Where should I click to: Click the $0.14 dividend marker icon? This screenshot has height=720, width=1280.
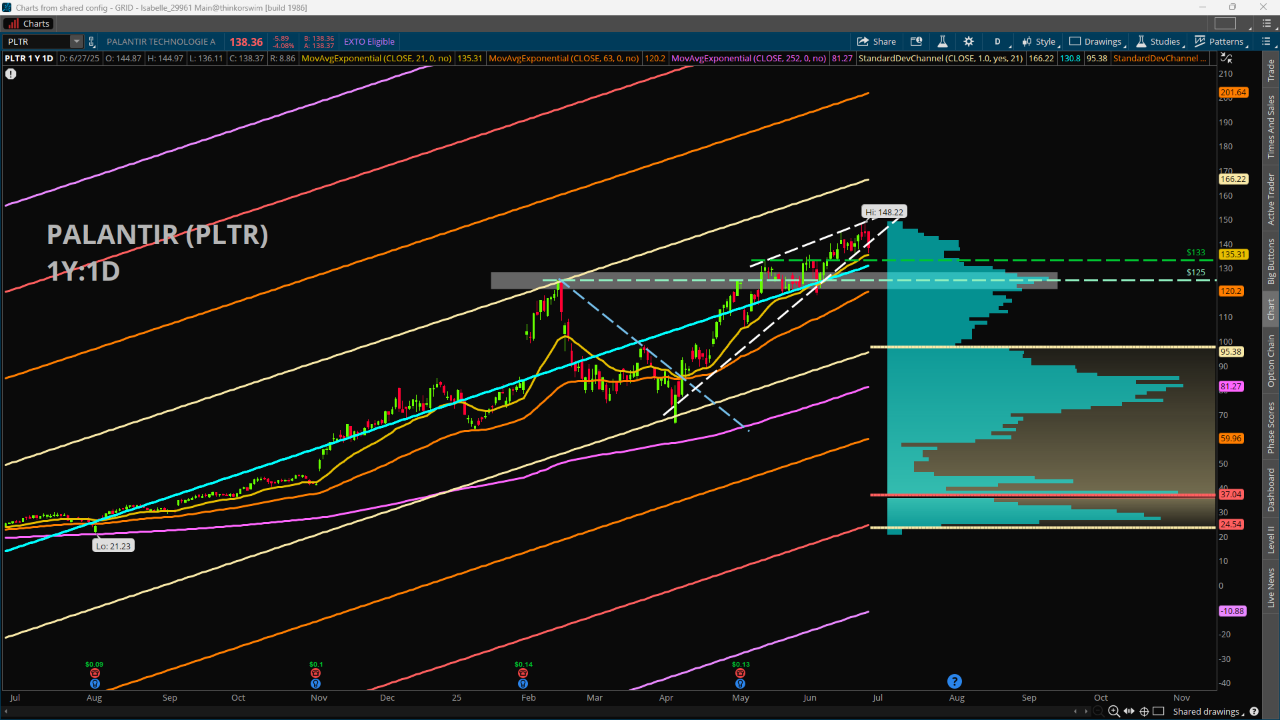pos(523,674)
